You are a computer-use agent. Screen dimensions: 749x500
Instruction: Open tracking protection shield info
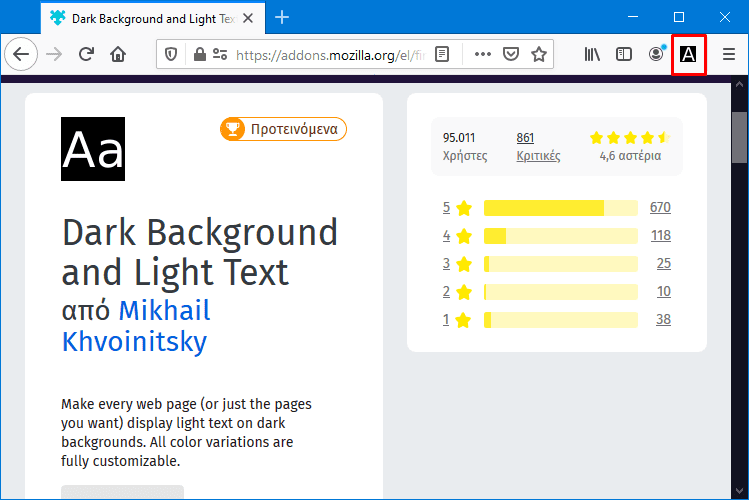[171, 54]
